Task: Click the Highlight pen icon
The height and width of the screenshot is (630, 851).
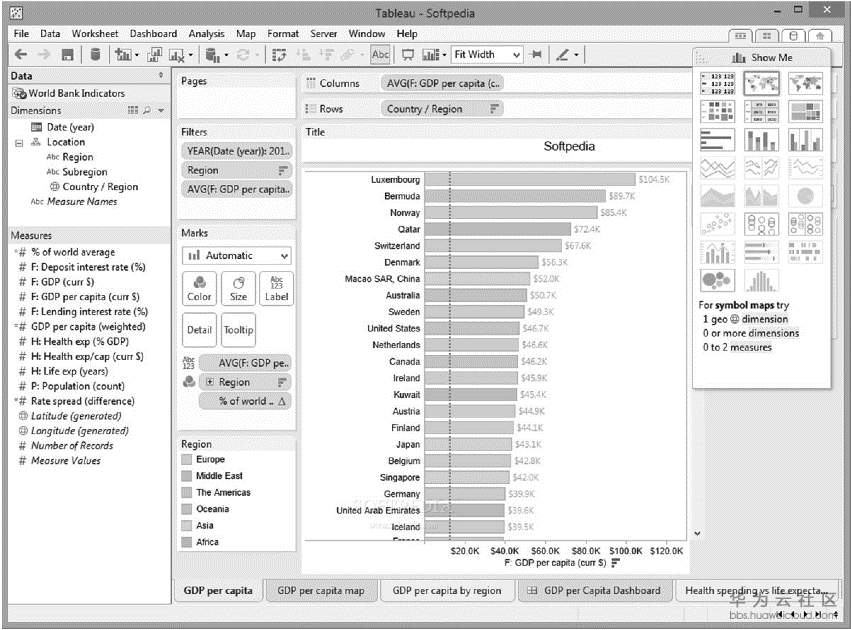Action: [563, 55]
